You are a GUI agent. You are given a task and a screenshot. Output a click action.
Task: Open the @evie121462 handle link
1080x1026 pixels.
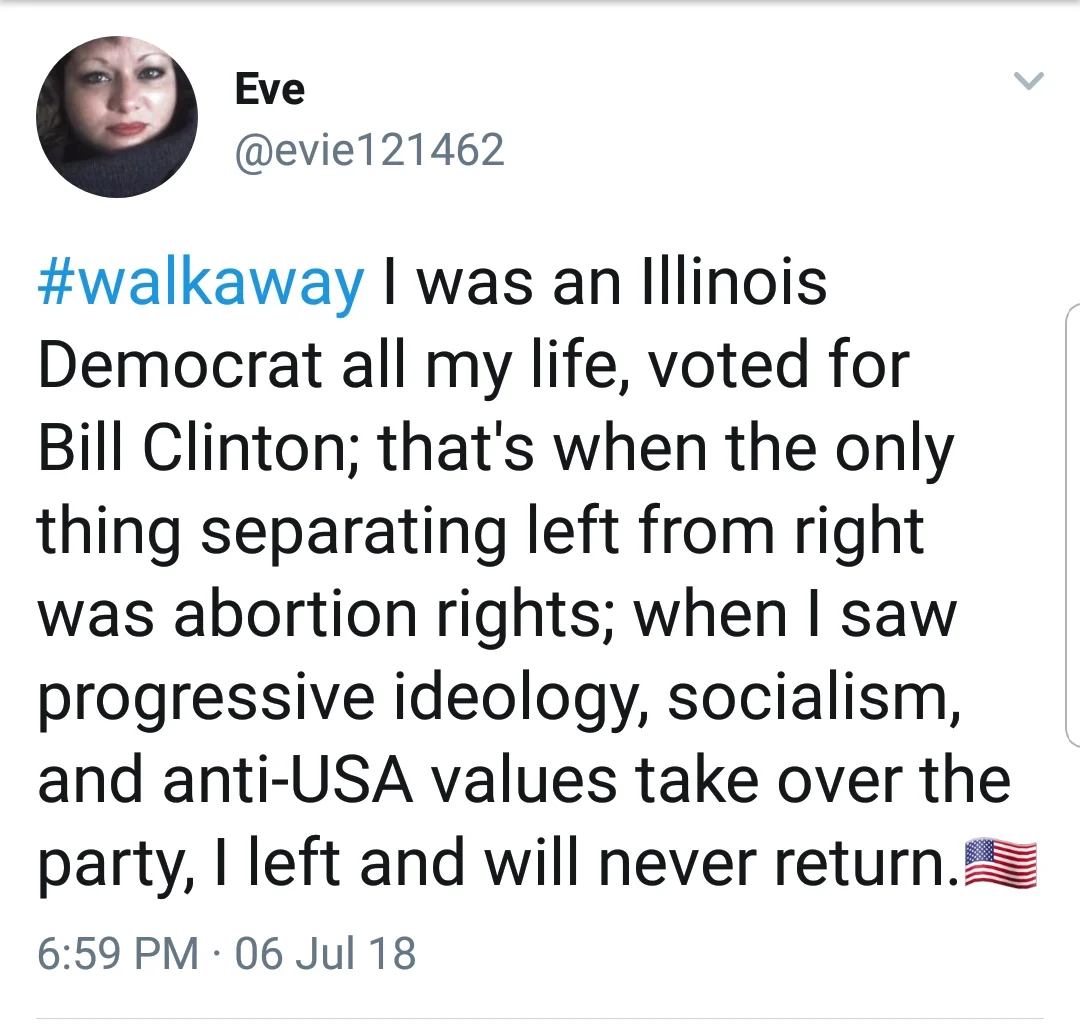click(x=370, y=150)
